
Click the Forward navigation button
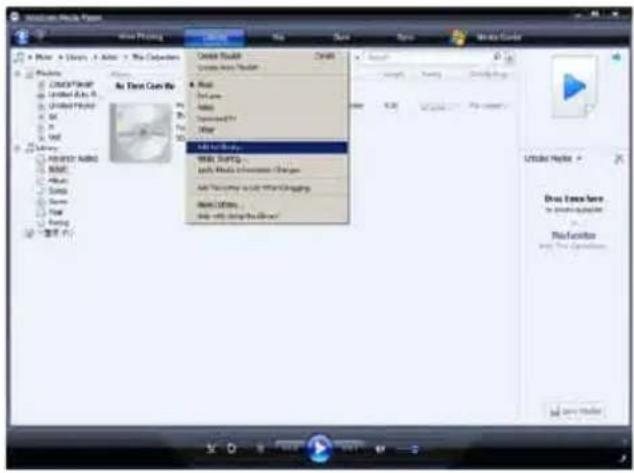pos(40,36)
